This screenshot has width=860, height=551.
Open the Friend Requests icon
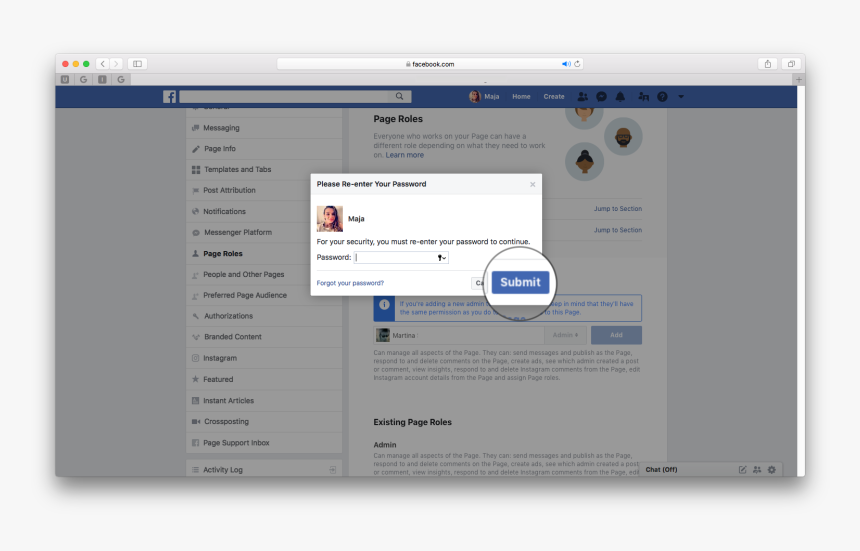coord(582,96)
